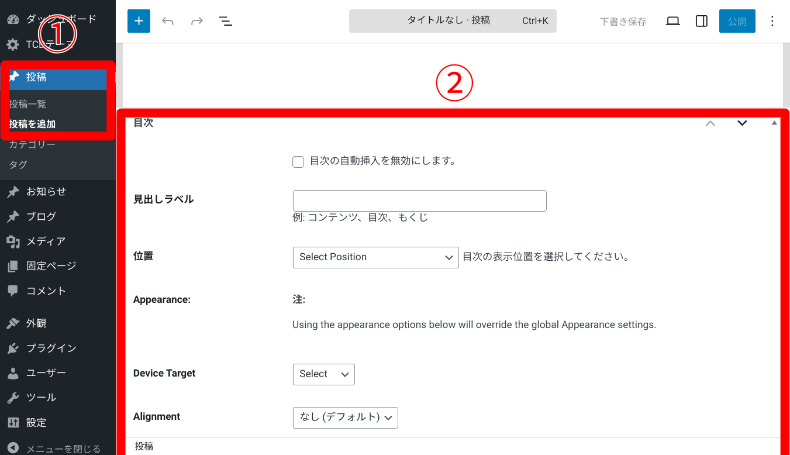Click the 下書き保存 save draft button
Screen dimensions: 790x455
623,22
